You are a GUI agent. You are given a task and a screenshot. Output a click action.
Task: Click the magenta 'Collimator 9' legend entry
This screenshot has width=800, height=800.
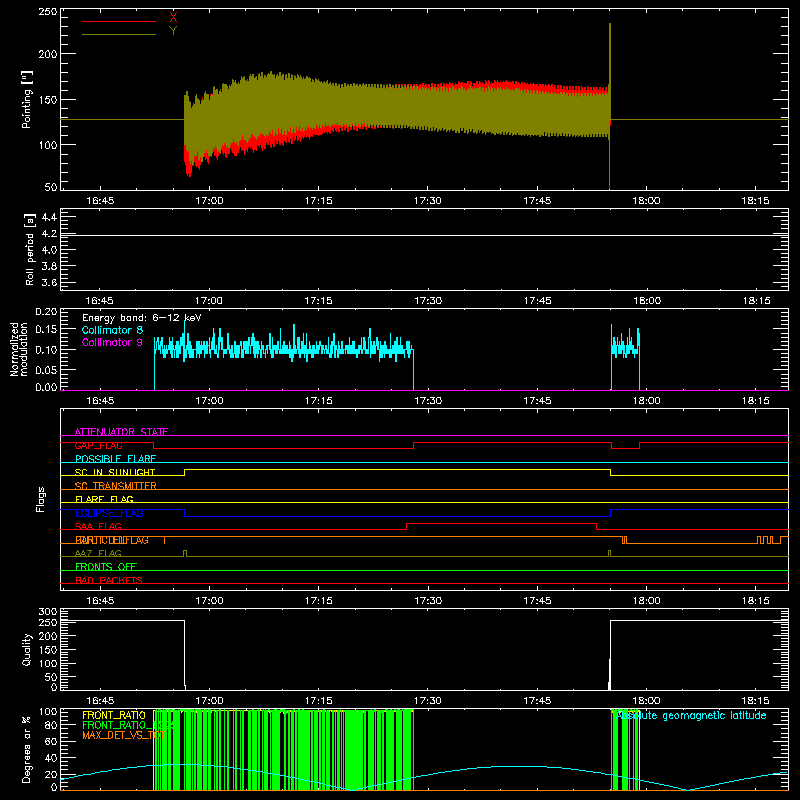coord(112,342)
